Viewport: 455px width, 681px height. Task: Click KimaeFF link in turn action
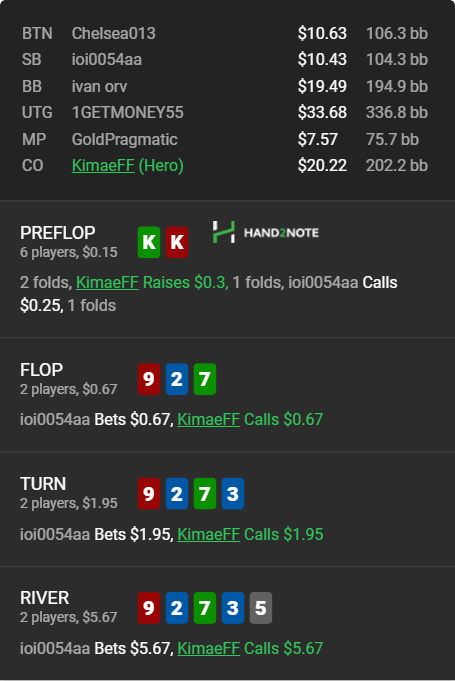coord(208,534)
